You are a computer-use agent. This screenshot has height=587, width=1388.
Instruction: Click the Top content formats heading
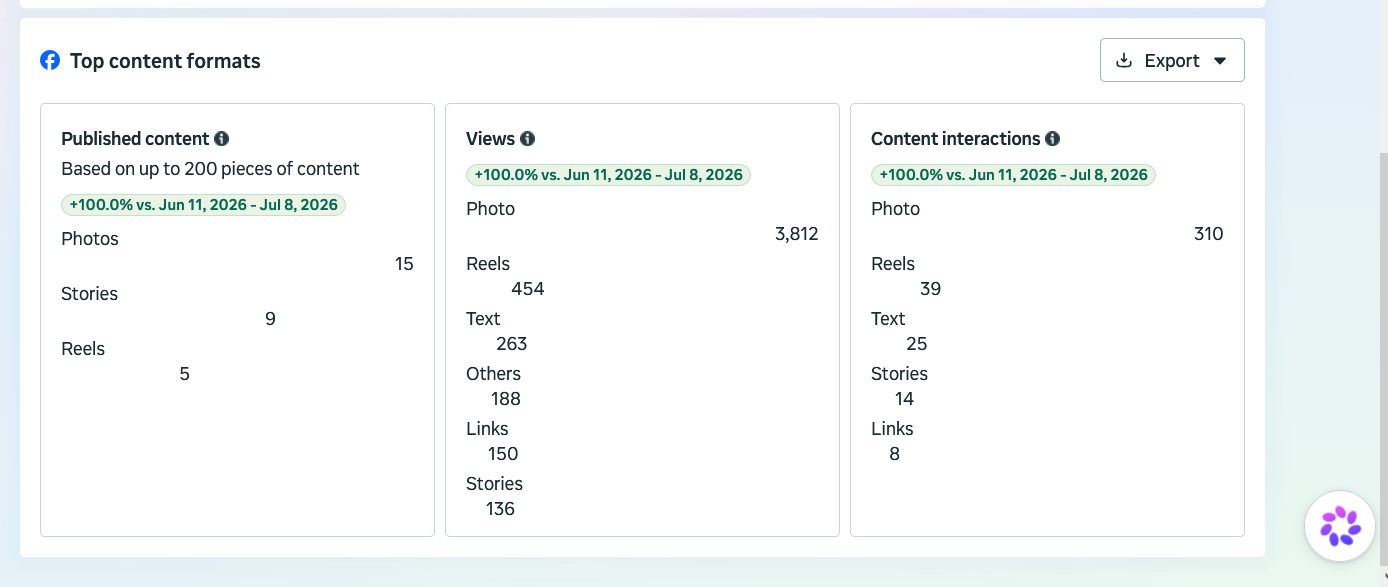pos(165,61)
